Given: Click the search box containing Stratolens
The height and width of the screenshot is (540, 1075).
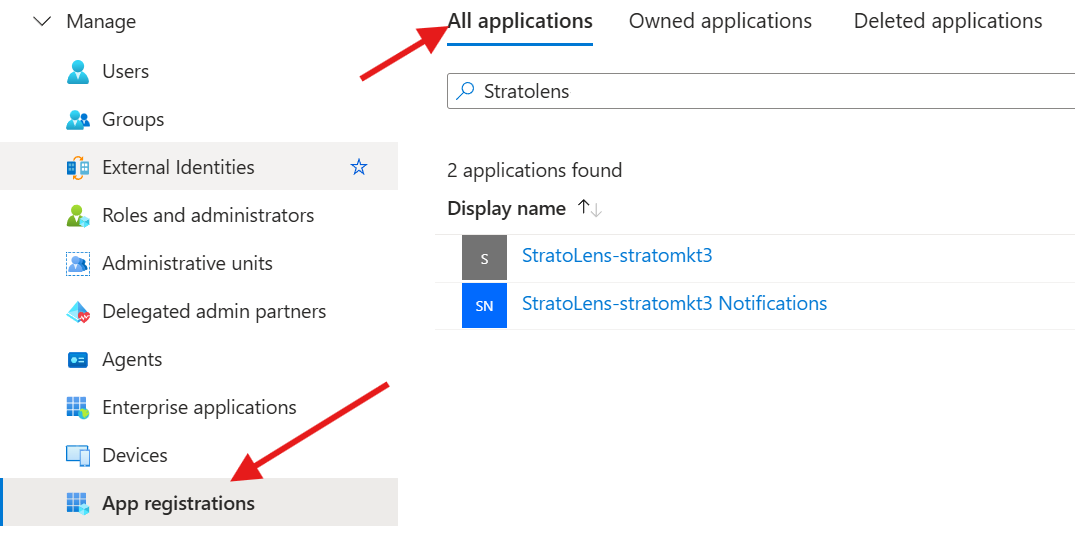Looking at the screenshot, I should pyautogui.click(x=761, y=91).
